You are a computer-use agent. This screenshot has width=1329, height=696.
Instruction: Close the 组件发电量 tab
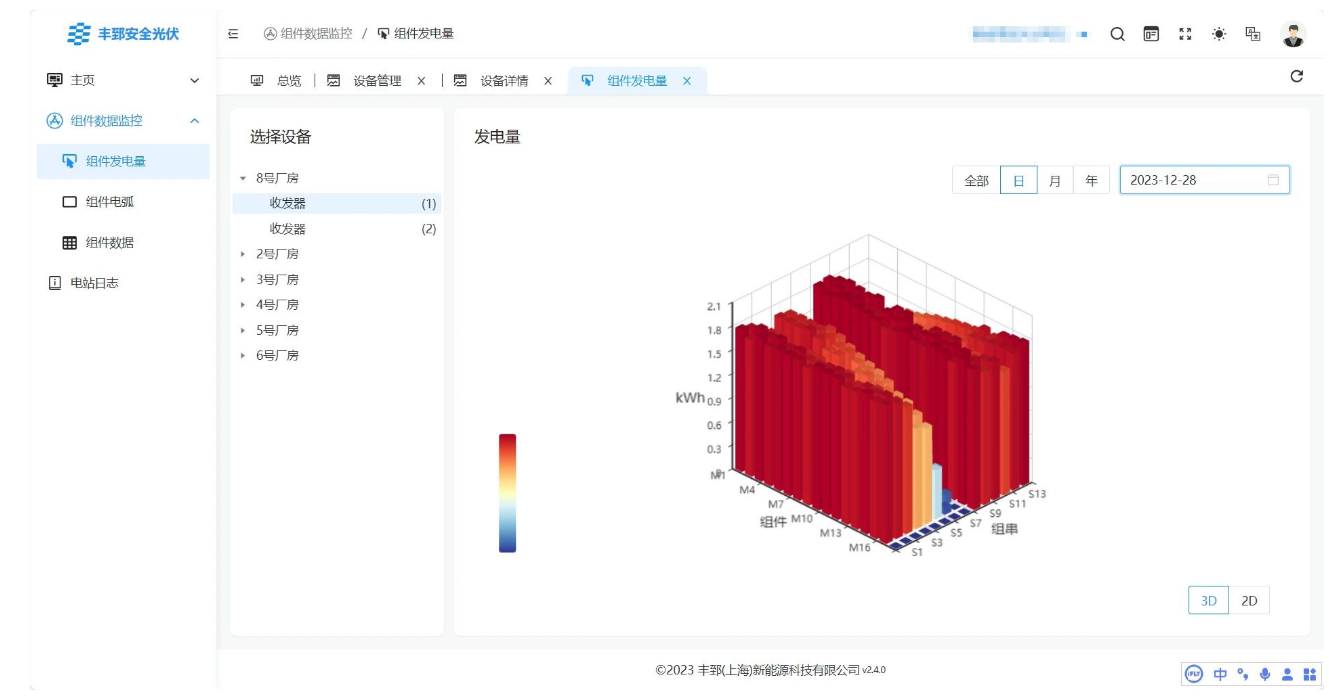[x=687, y=81]
